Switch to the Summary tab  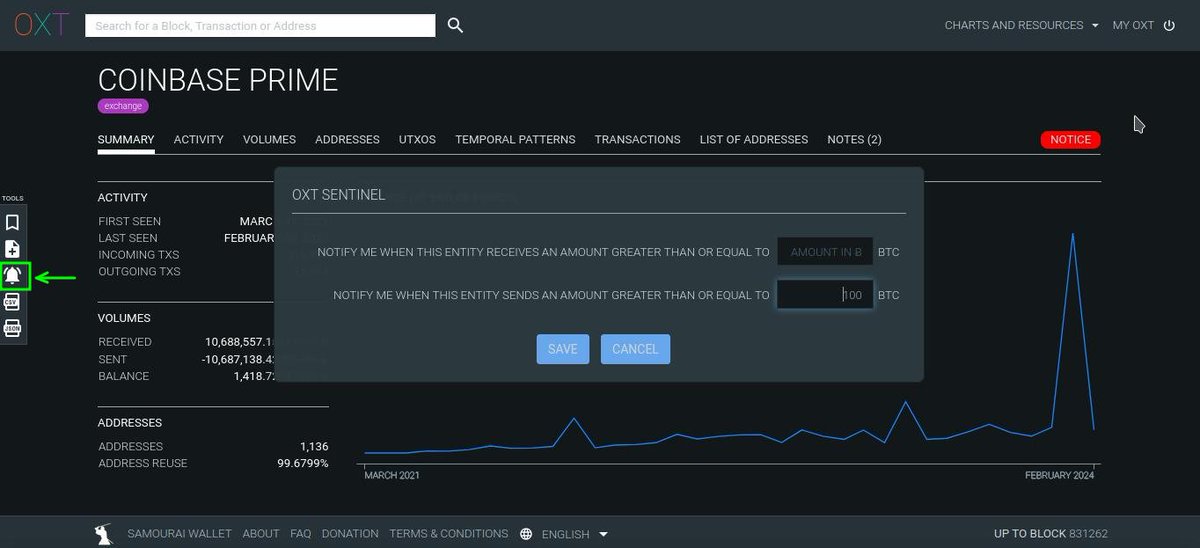(126, 140)
